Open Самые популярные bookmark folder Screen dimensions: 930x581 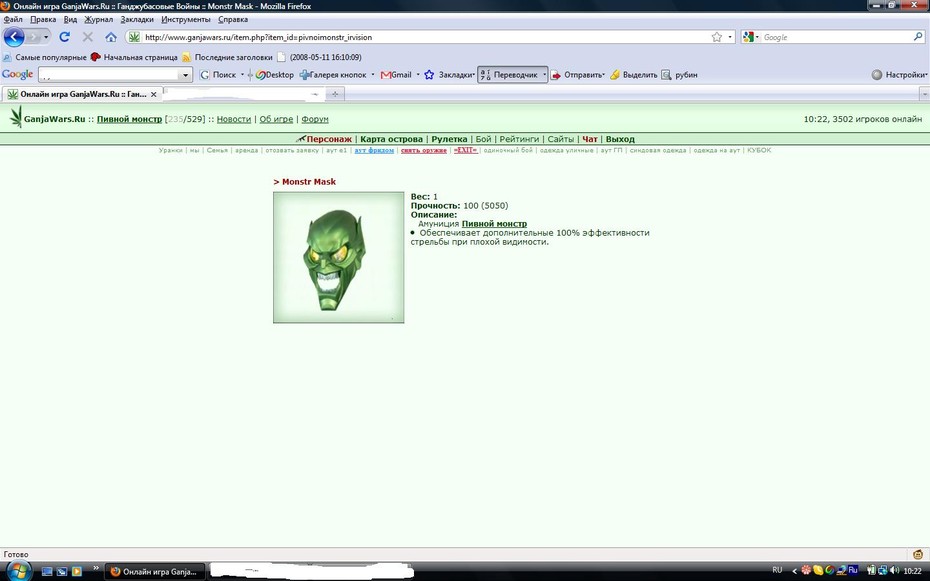(45, 58)
